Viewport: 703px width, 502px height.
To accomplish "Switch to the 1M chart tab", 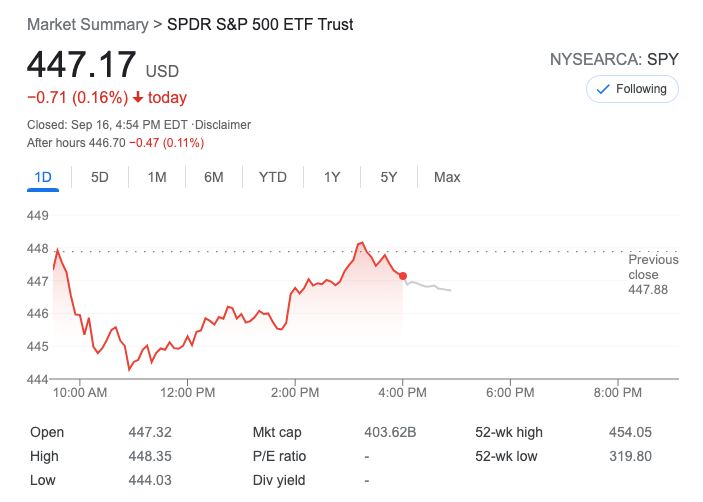I will (x=157, y=177).
